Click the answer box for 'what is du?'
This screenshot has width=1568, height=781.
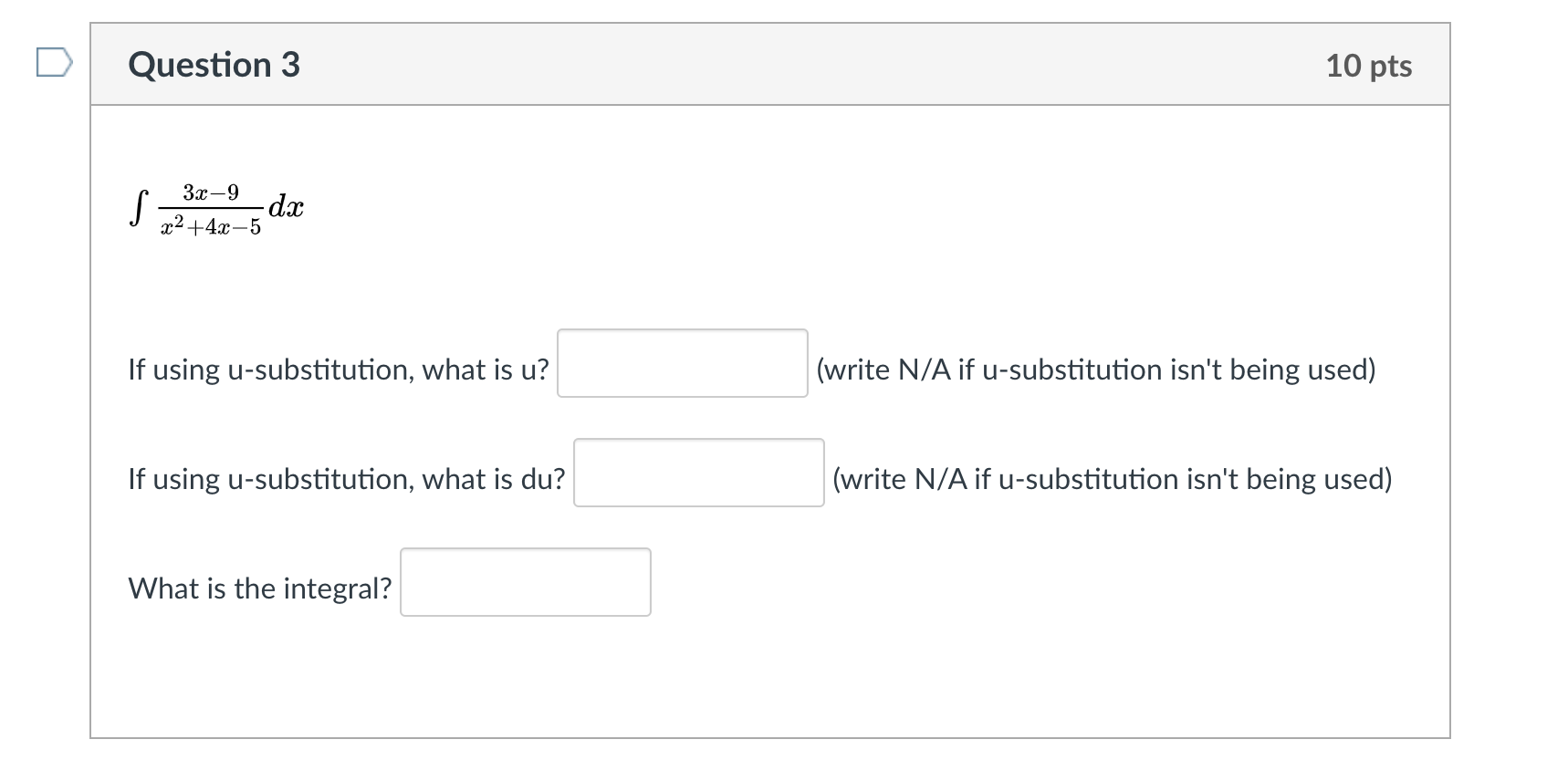pyautogui.click(x=698, y=474)
